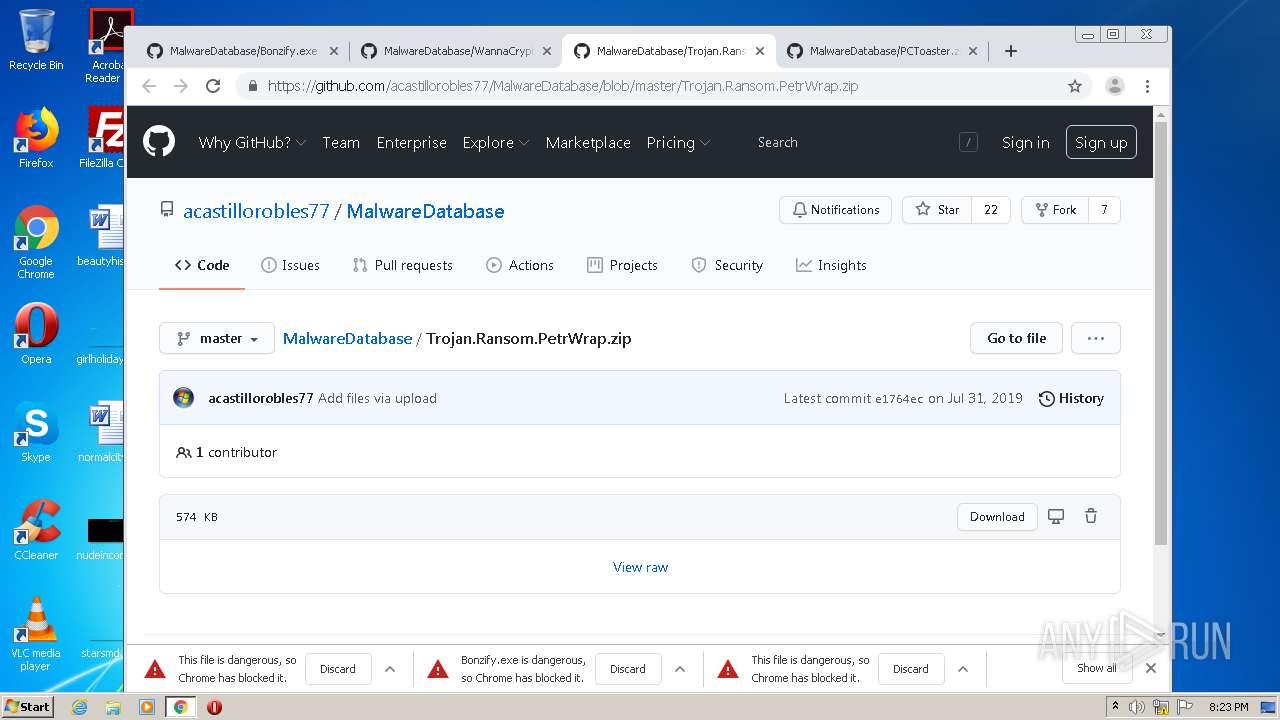The image size is (1280, 720).
Task: Open new browser tab with plus icon
Action: [1011, 51]
